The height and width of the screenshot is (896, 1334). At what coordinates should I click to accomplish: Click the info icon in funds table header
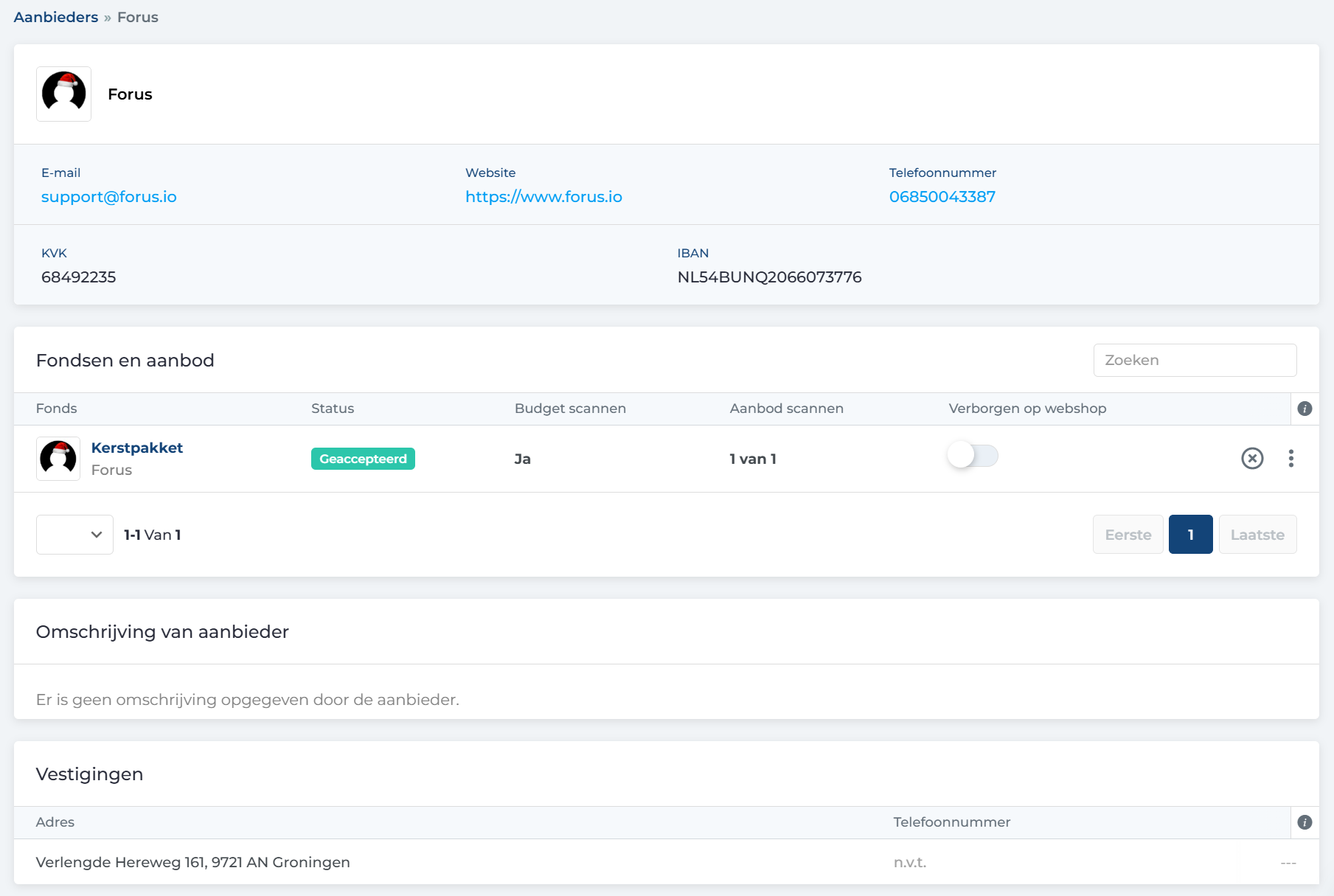point(1305,409)
